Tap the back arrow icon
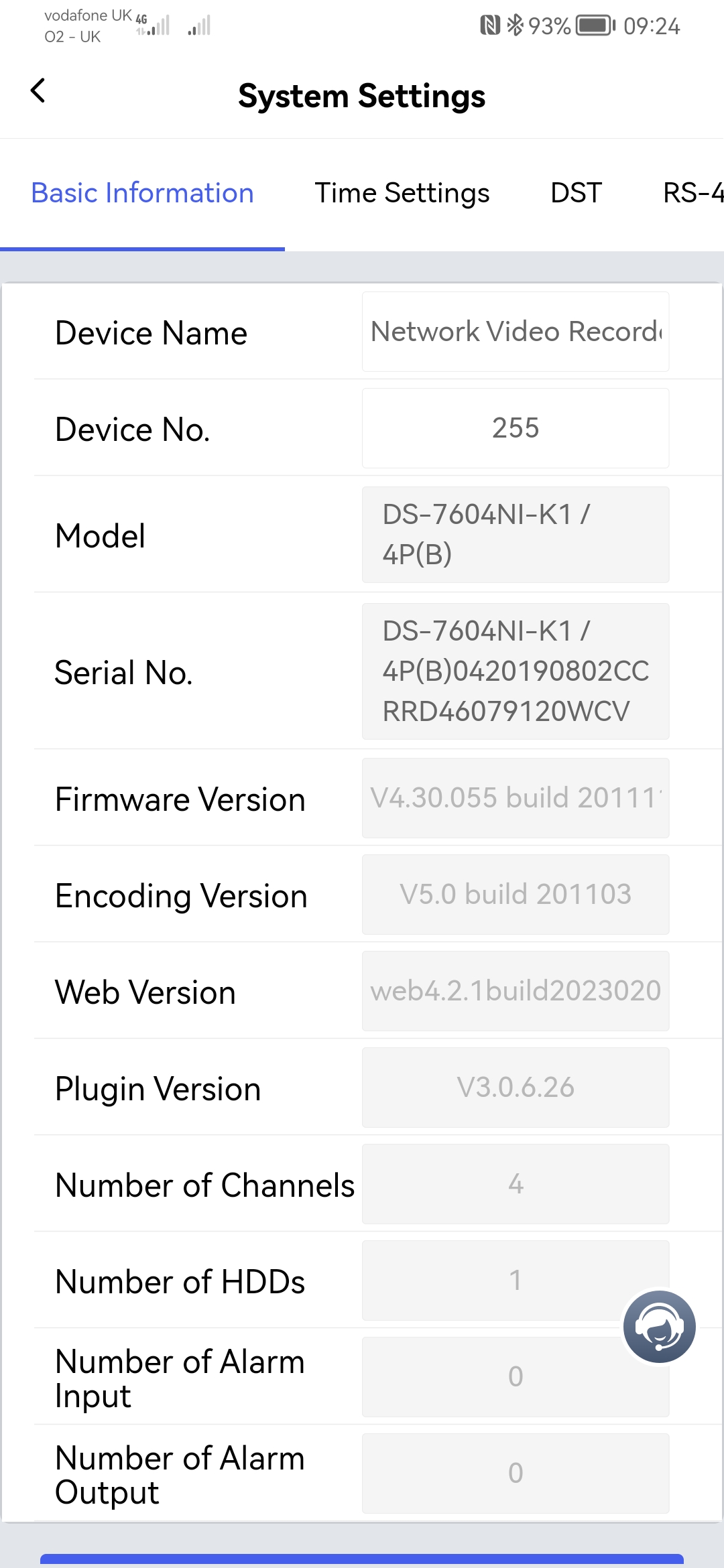The width and height of the screenshot is (724, 1568). [38, 90]
